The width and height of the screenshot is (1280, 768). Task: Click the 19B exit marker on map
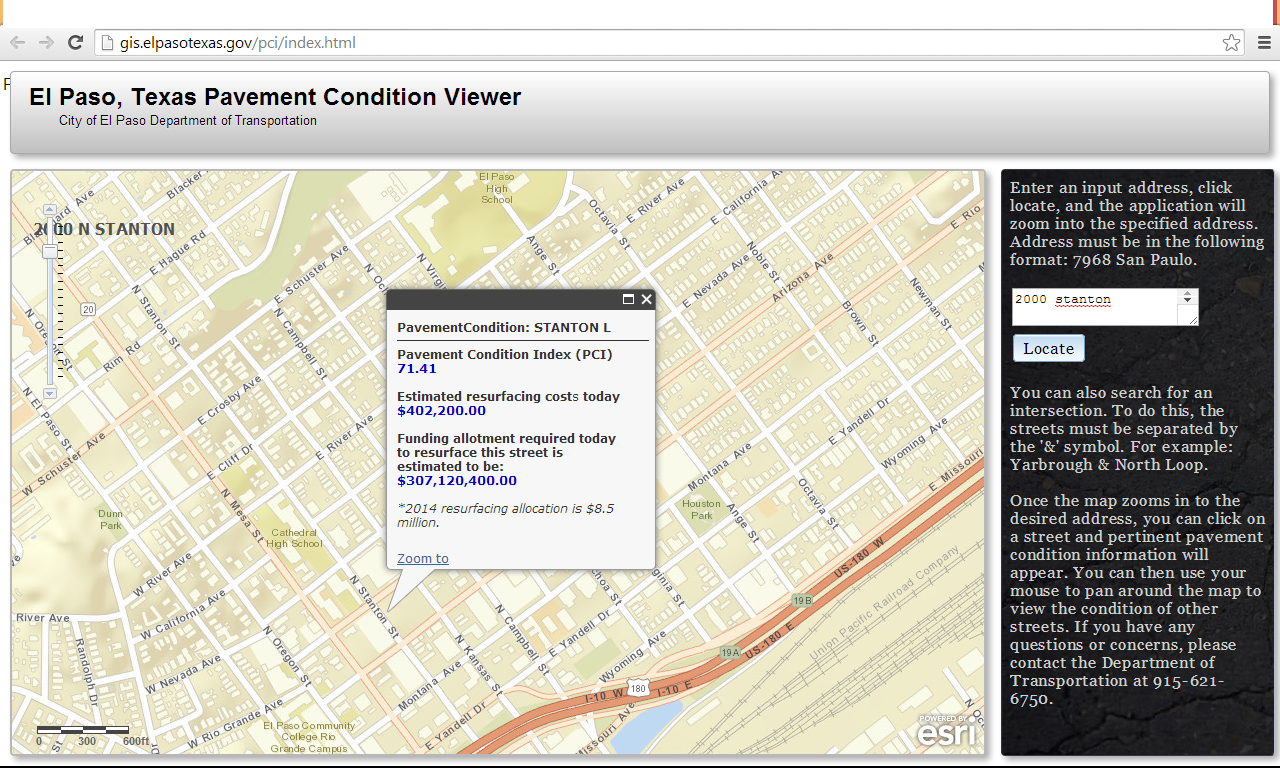(x=802, y=600)
